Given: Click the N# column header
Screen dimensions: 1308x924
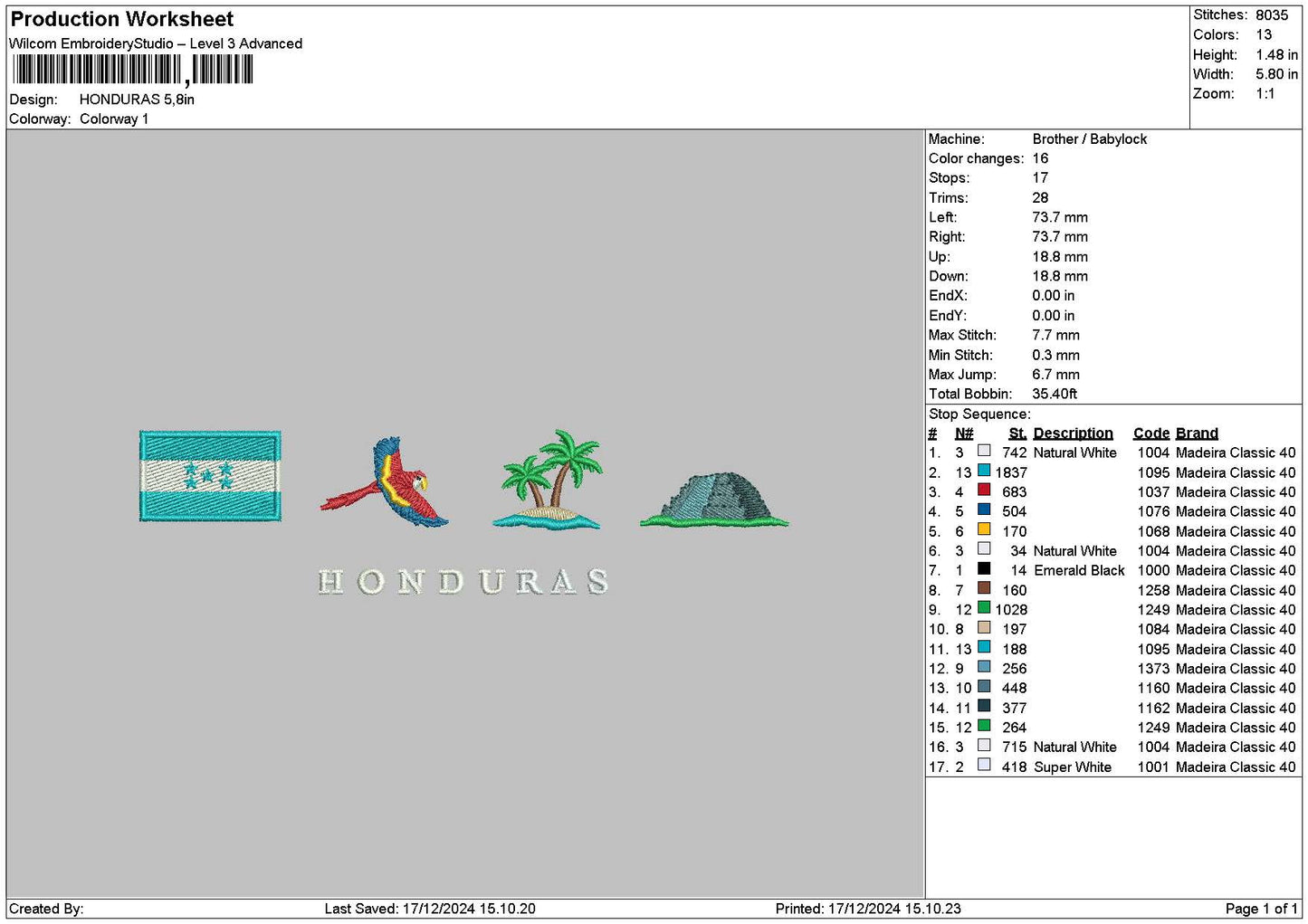Looking at the screenshot, I should [x=964, y=433].
